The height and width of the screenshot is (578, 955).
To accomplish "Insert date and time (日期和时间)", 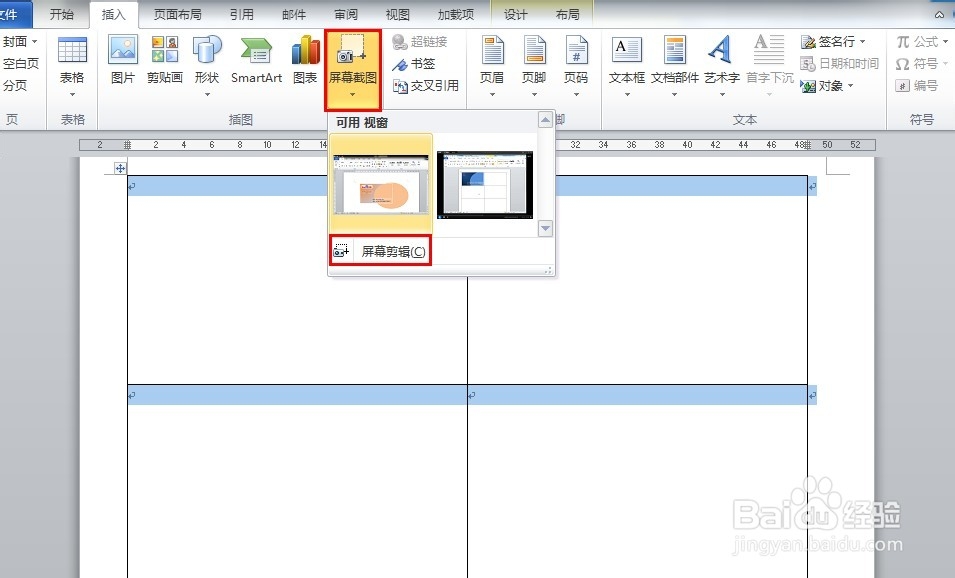I will click(x=838, y=63).
